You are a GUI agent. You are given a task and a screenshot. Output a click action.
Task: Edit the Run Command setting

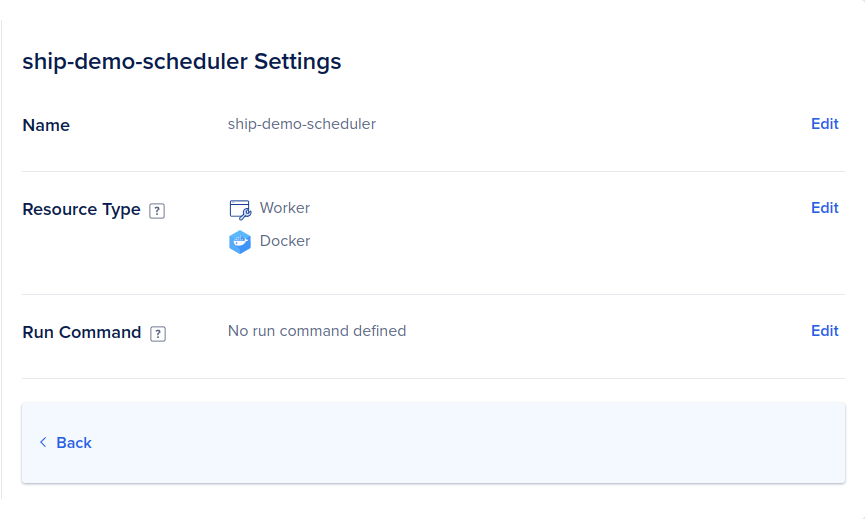pyautogui.click(x=824, y=331)
